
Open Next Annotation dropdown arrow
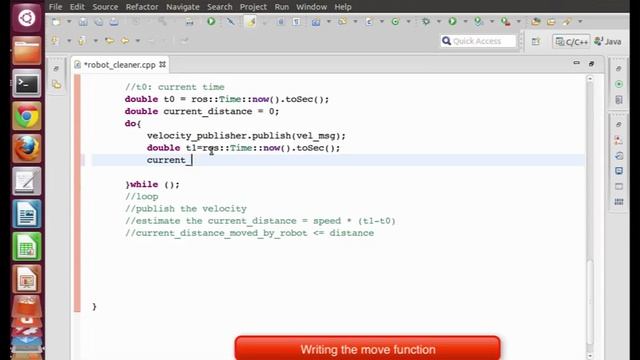click(x=69, y=41)
